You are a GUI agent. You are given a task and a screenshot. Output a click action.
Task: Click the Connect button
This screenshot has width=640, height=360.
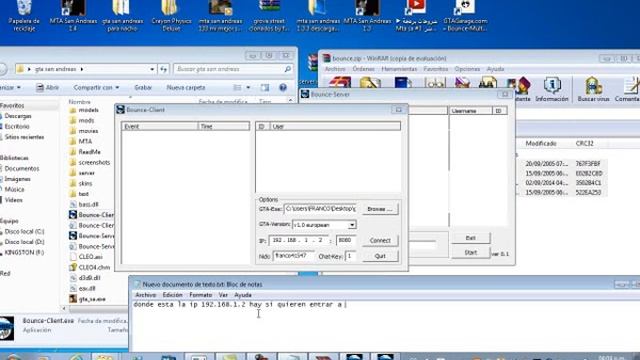coord(380,240)
